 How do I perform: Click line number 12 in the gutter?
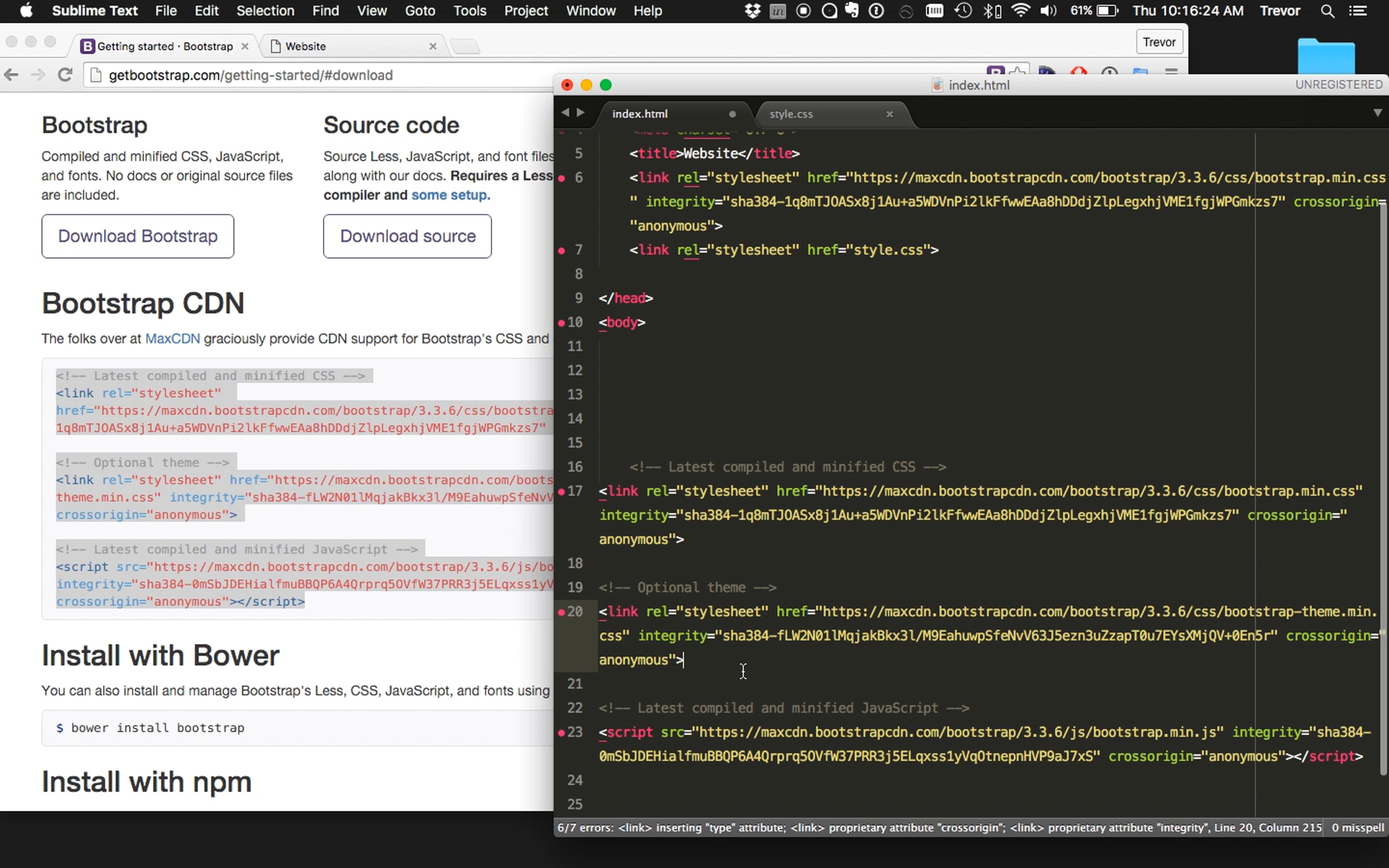(575, 370)
